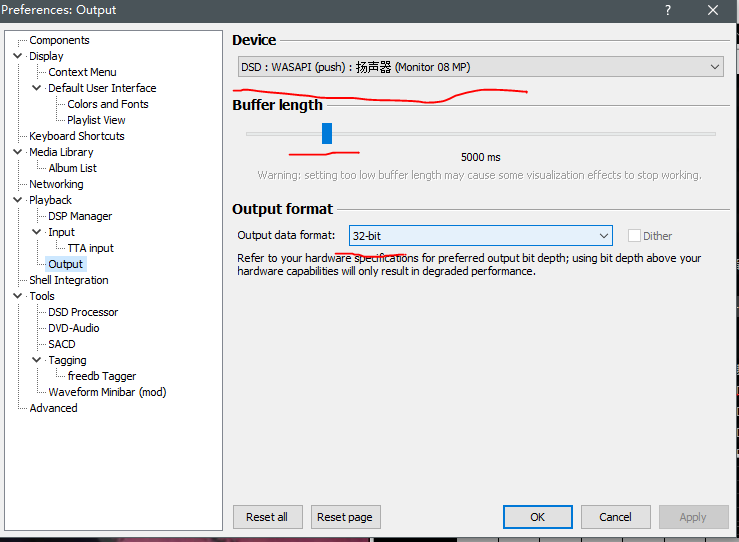Click the Buffer length slider handle
Image resolution: width=739 pixels, height=542 pixels.
[327, 133]
